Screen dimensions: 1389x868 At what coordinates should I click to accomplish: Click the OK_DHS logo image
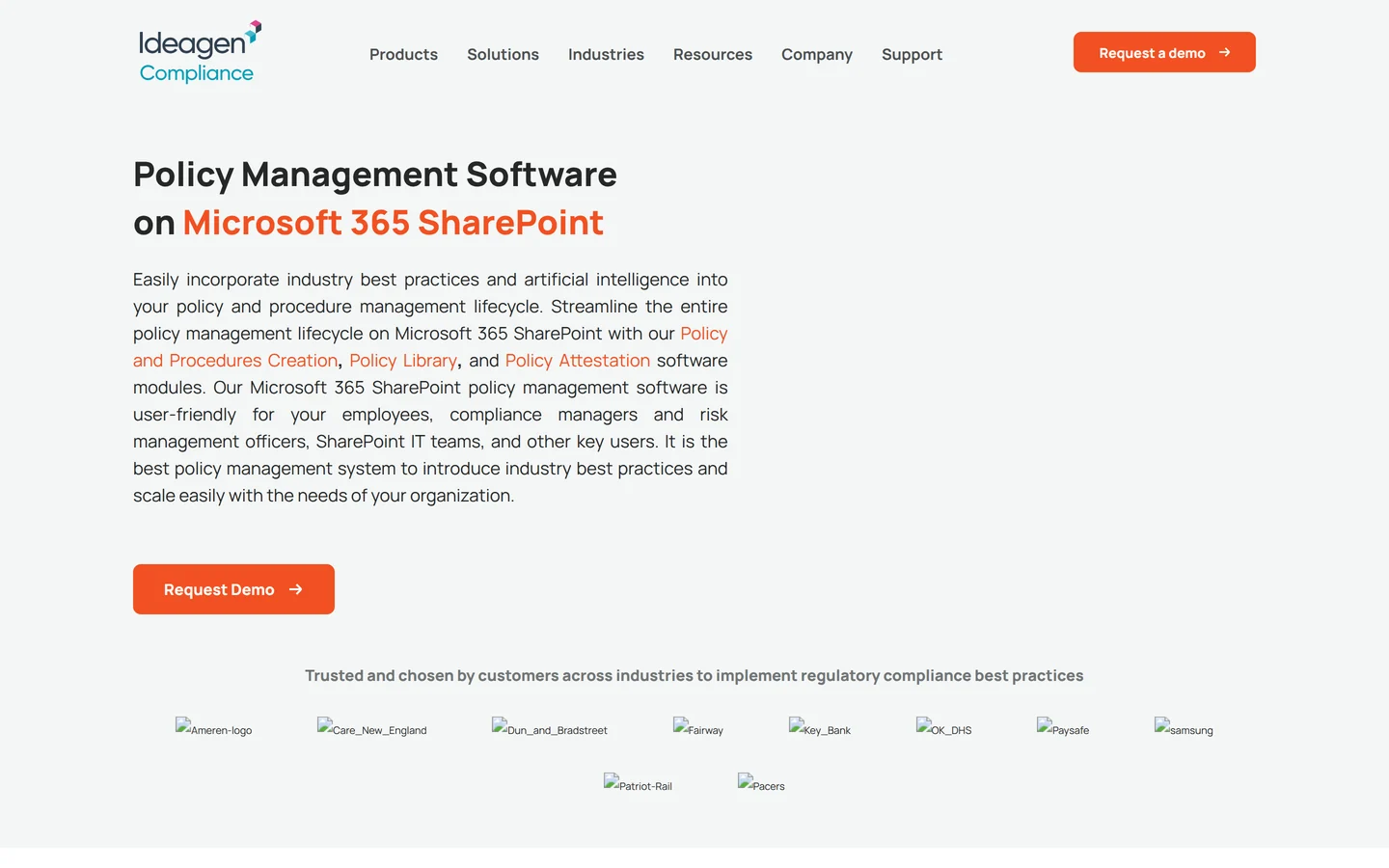click(943, 728)
